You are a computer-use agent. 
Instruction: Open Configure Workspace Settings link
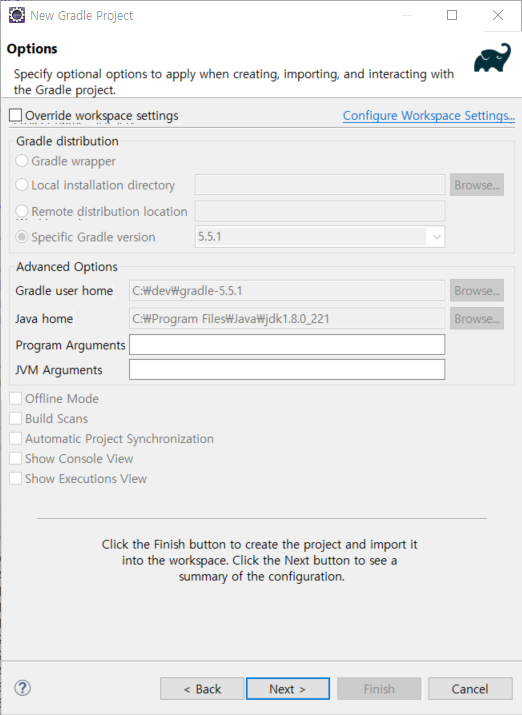click(x=429, y=116)
